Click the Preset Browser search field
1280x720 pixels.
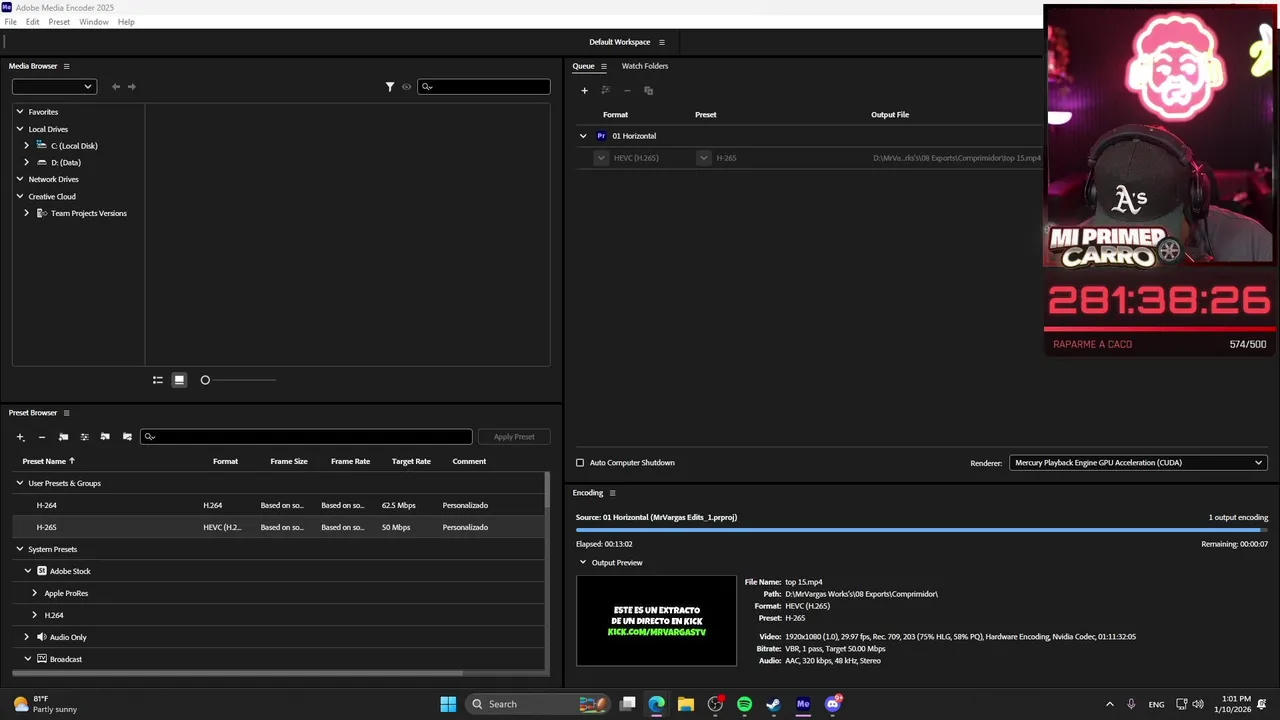306,437
